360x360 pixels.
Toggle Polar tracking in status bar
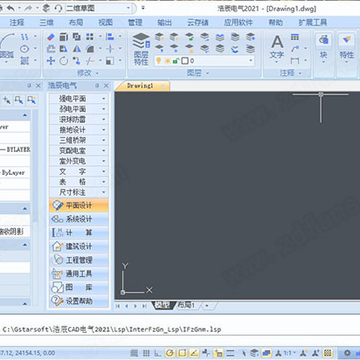[x=170, y=353]
